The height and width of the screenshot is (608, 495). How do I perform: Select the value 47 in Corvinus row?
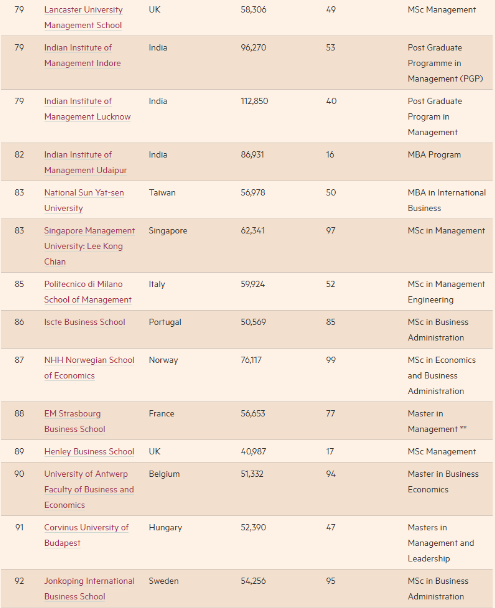331,528
